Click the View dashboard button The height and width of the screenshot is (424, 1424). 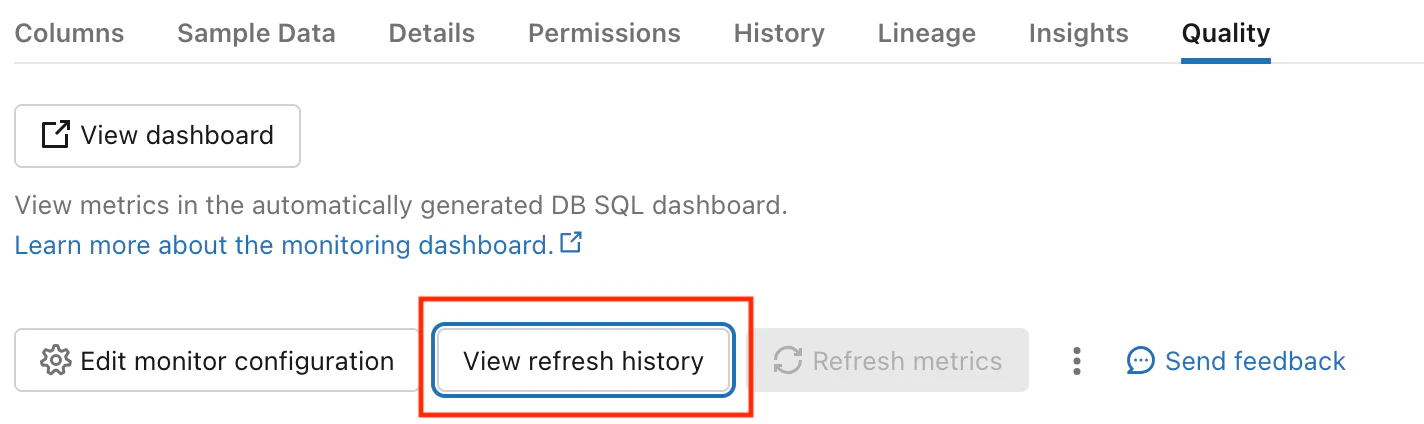[157, 135]
